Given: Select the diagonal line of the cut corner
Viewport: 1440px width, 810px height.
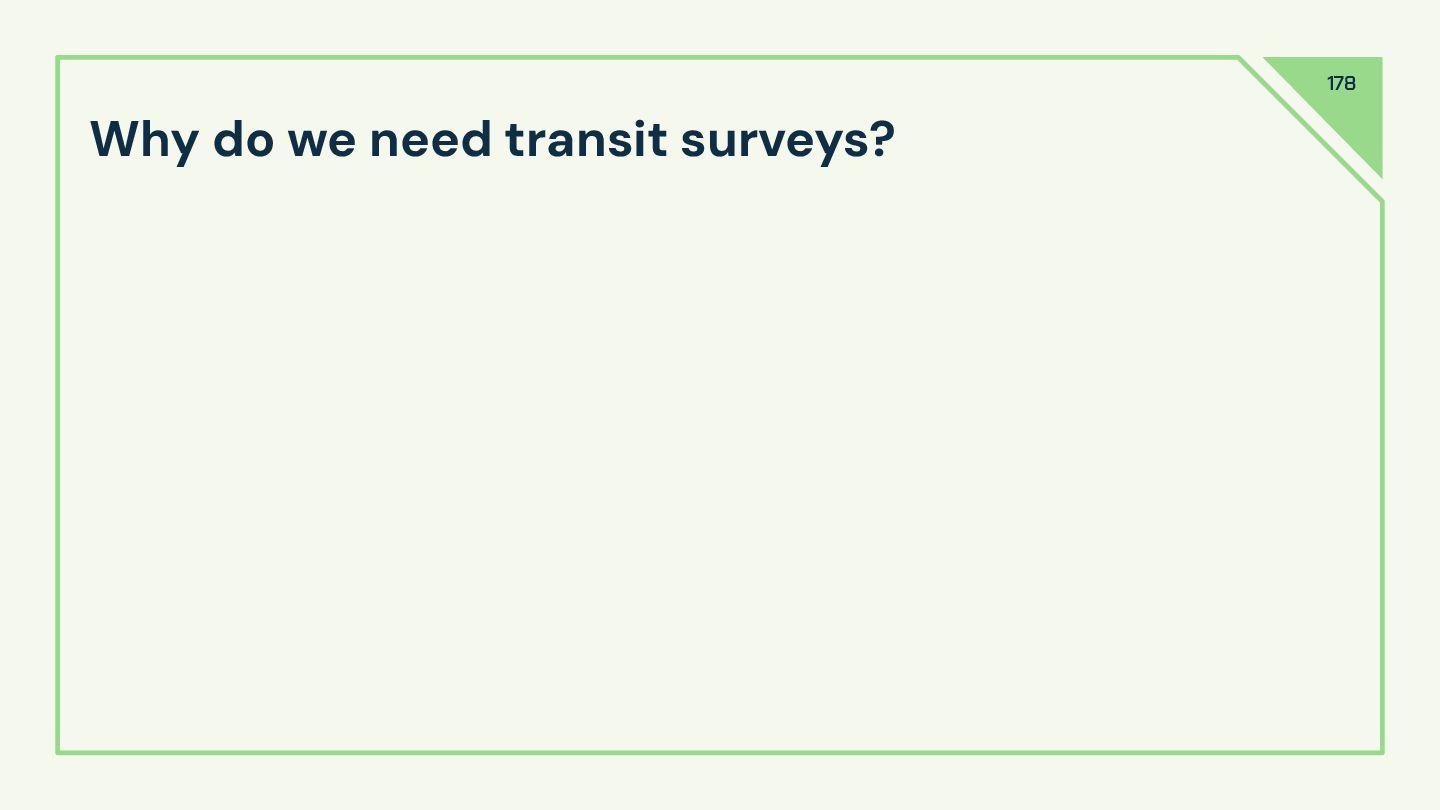Looking at the screenshot, I should [x=1311, y=129].
